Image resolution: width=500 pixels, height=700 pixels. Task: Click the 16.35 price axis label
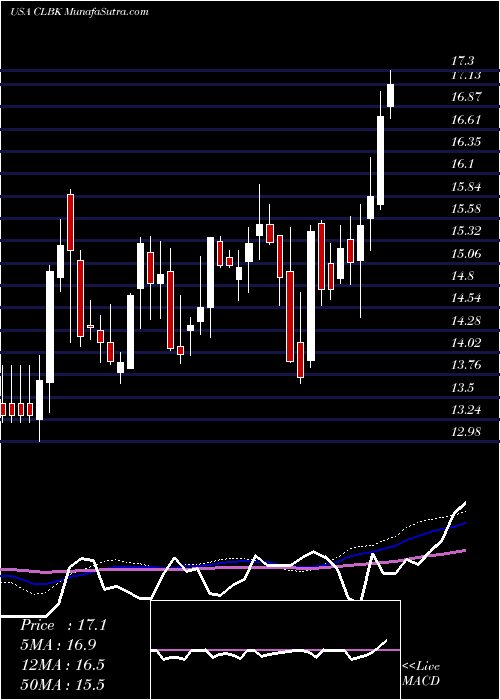click(x=466, y=142)
